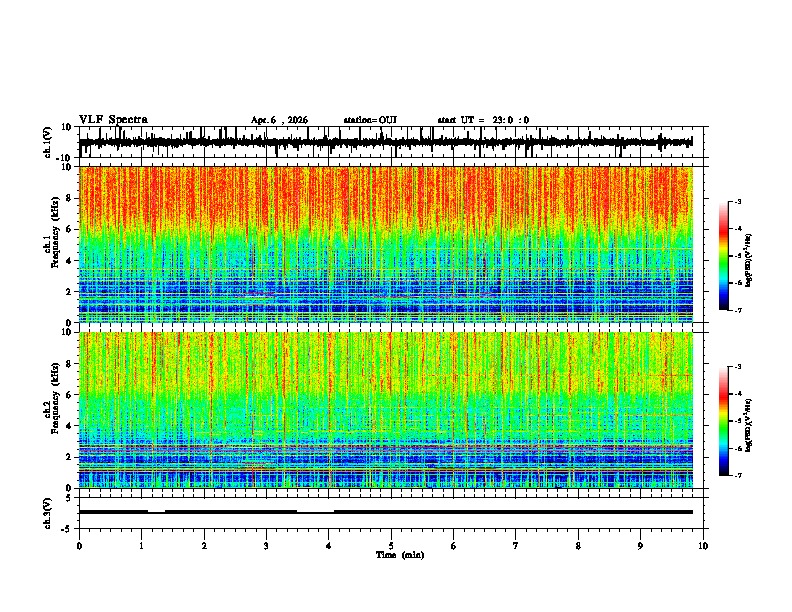Click the "-5" tick on ch.3(V) axis
This screenshot has height=612, width=792.
[x=67, y=529]
